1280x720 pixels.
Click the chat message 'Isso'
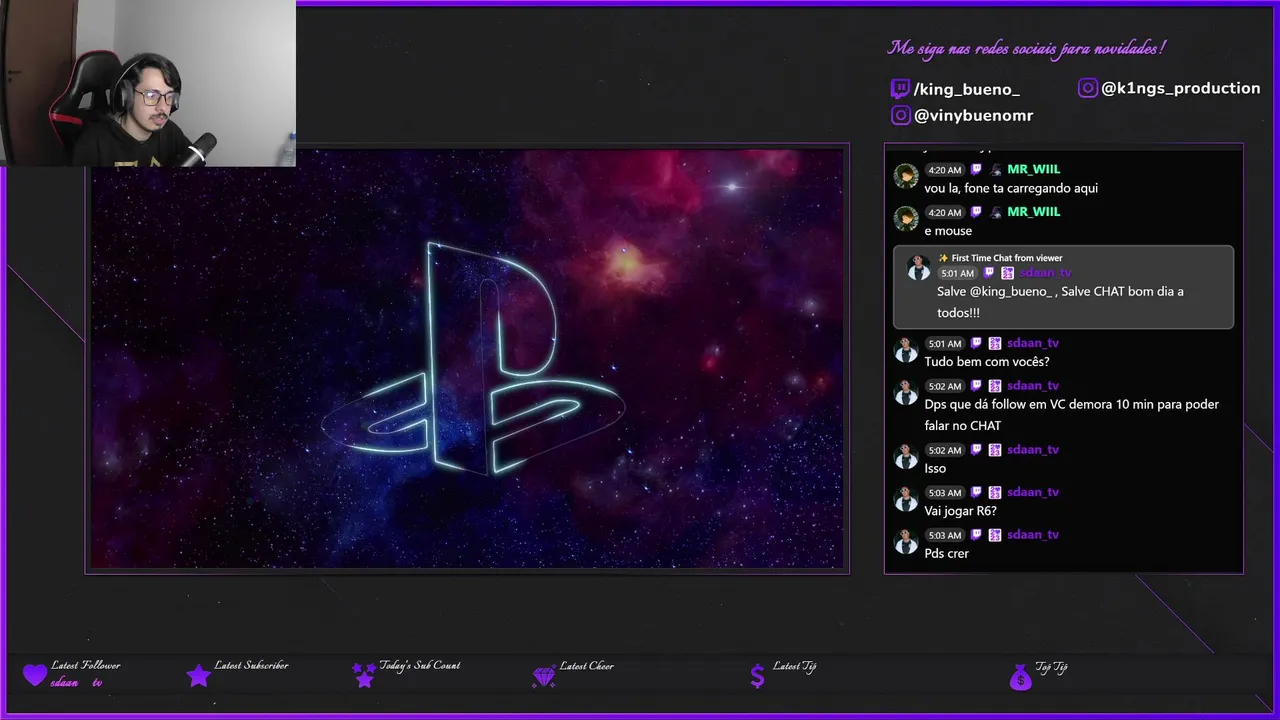935,468
